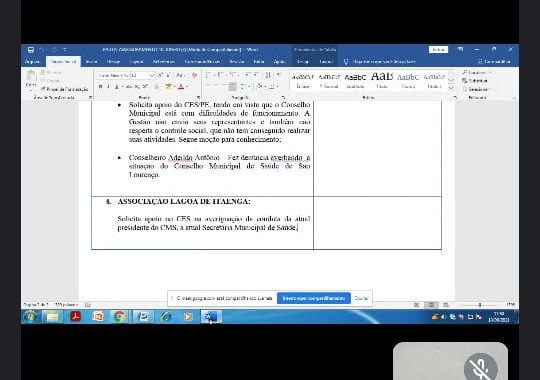Click the Diga-me search box
This screenshot has height=380, width=540.
pos(380,62)
